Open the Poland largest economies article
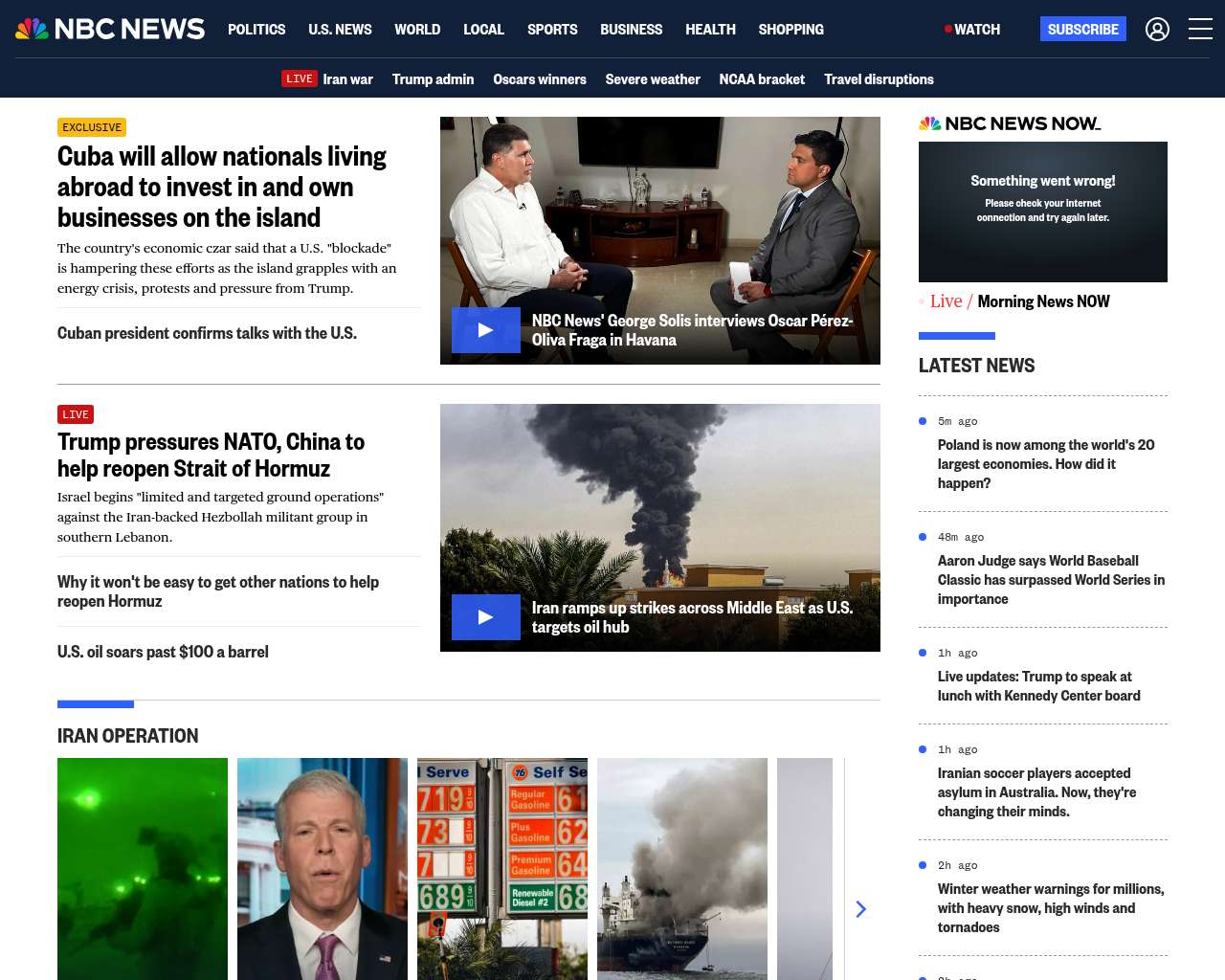Image resolution: width=1225 pixels, height=980 pixels. click(x=1046, y=464)
